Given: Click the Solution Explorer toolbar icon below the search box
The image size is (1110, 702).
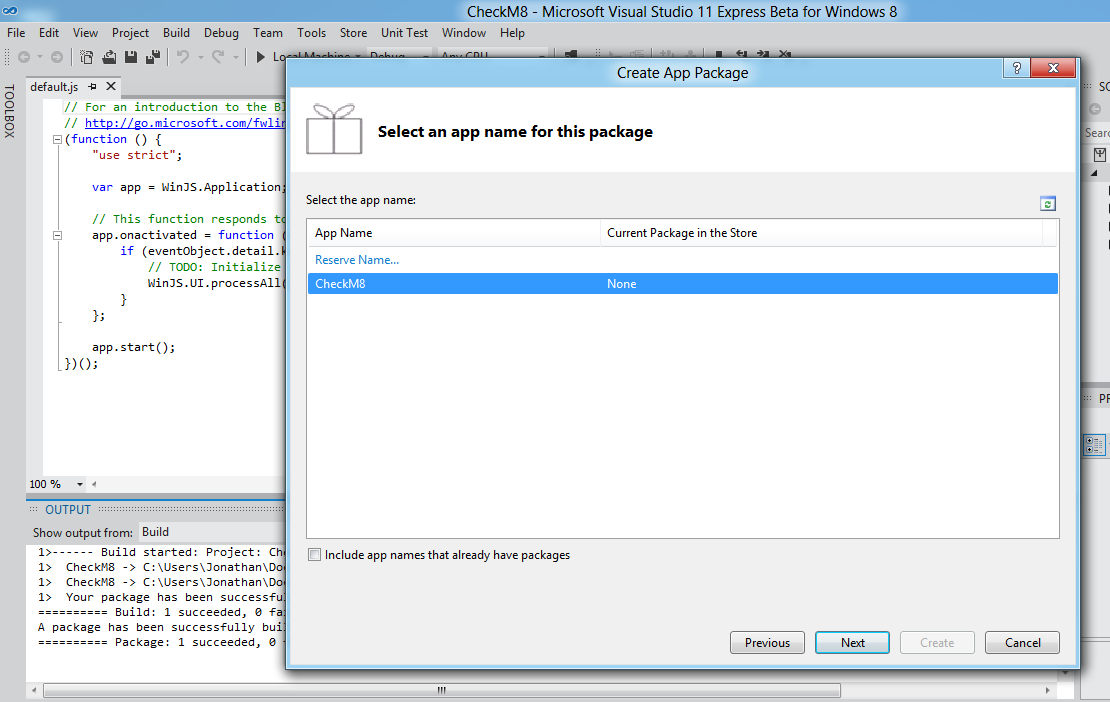Looking at the screenshot, I should click(x=1099, y=155).
